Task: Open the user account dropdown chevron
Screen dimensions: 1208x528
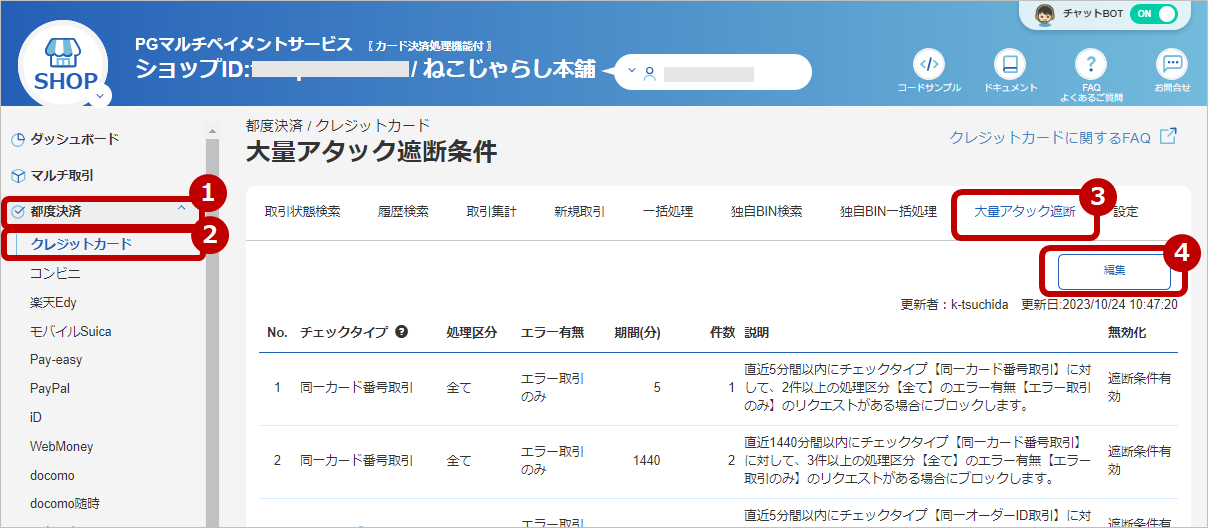Action: pos(632,73)
